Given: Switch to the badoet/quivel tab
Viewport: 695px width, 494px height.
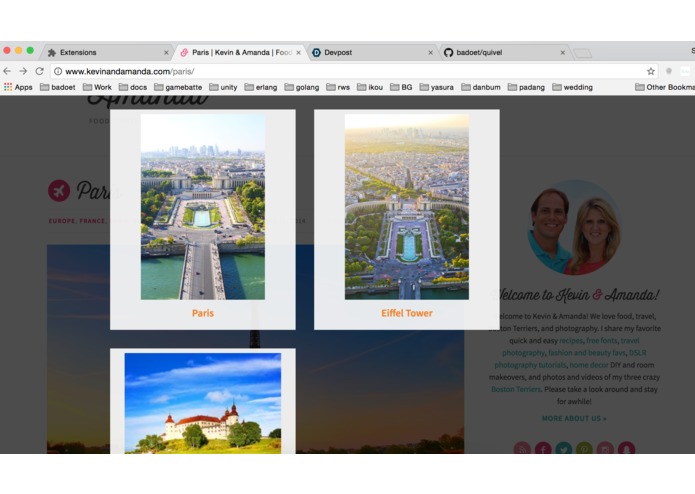Looking at the screenshot, I should 503,52.
